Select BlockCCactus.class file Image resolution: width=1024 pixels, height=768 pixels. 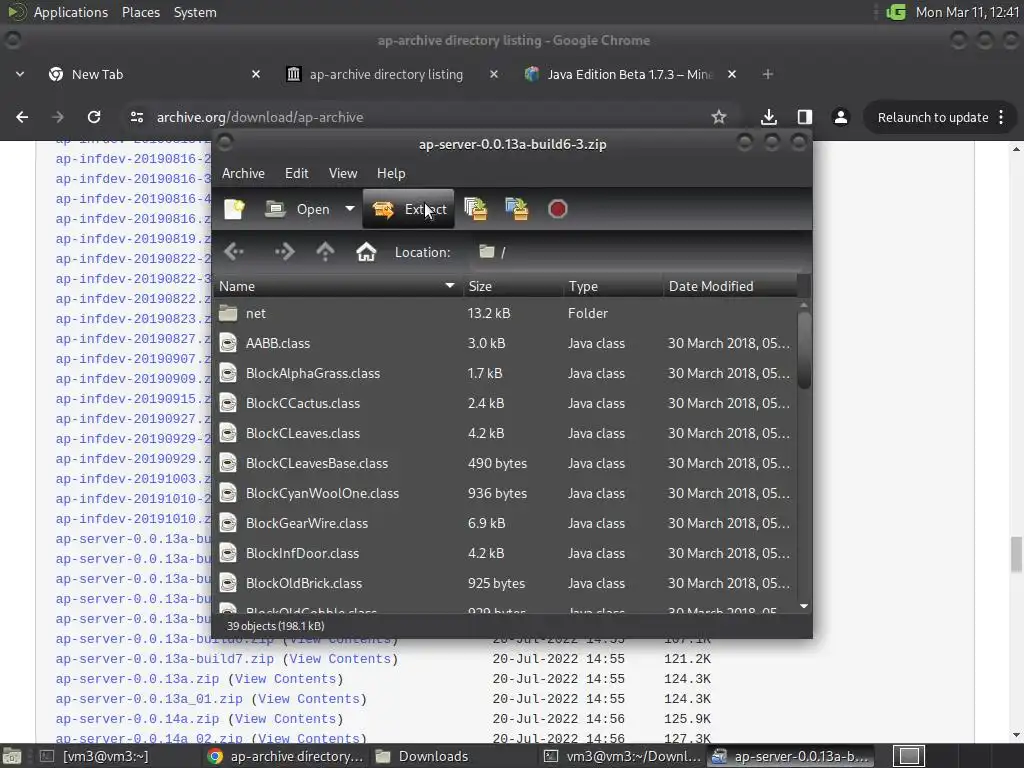coord(505,404)
